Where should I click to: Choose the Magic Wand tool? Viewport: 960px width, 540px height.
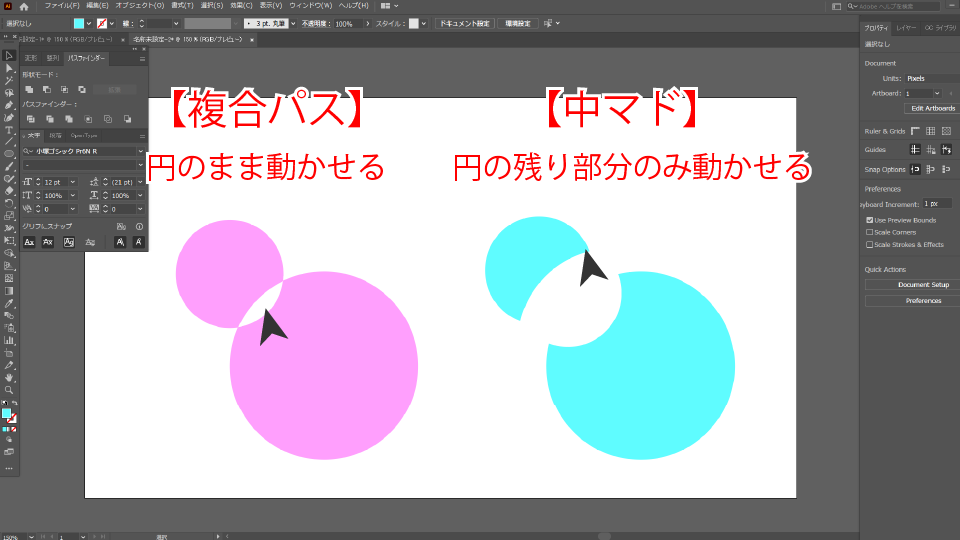coord(9,80)
